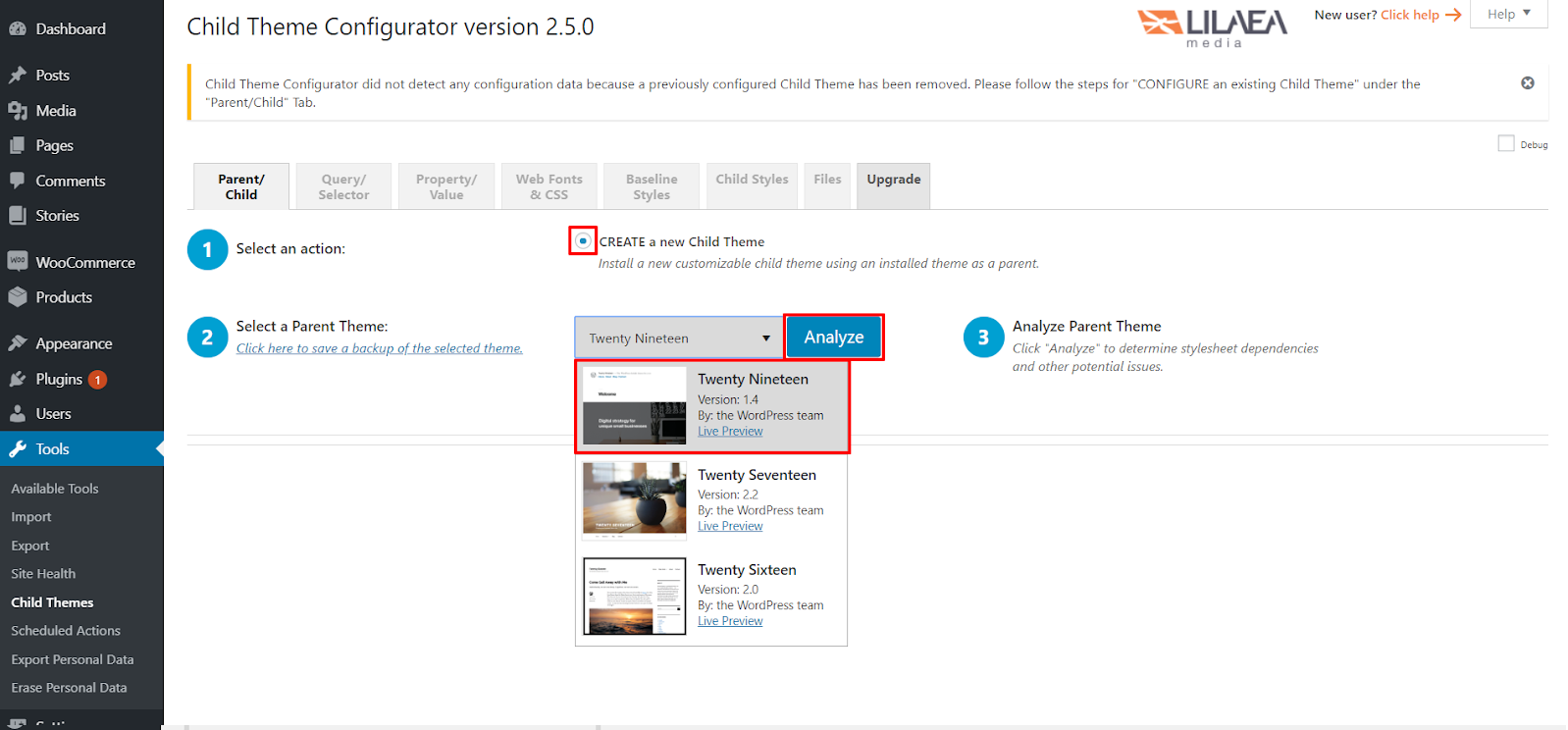Screen dimensions: 1568x730
Task: Click the orange arrow next to Click help
Action: point(1453,15)
